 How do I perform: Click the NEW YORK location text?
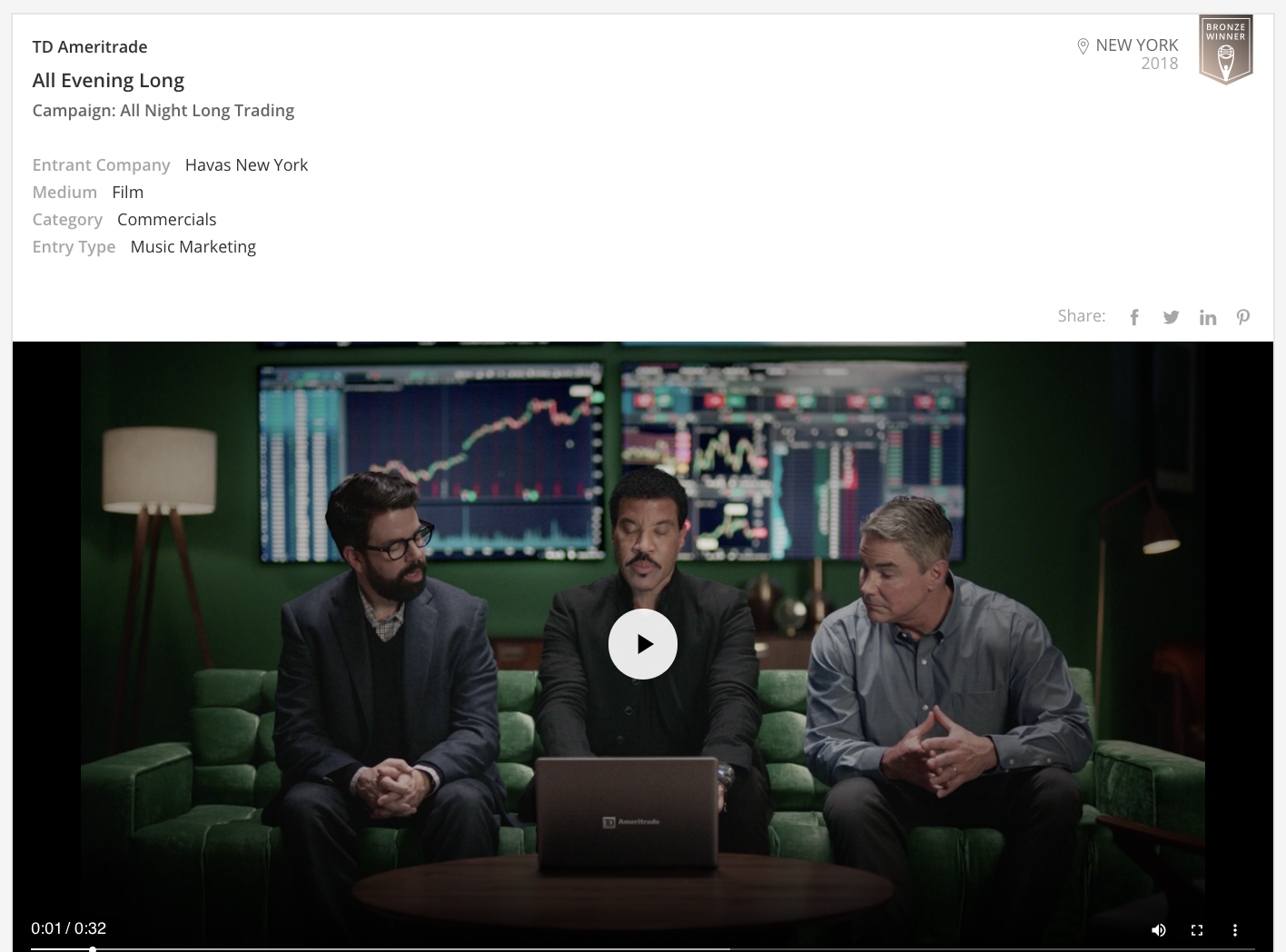(1137, 45)
